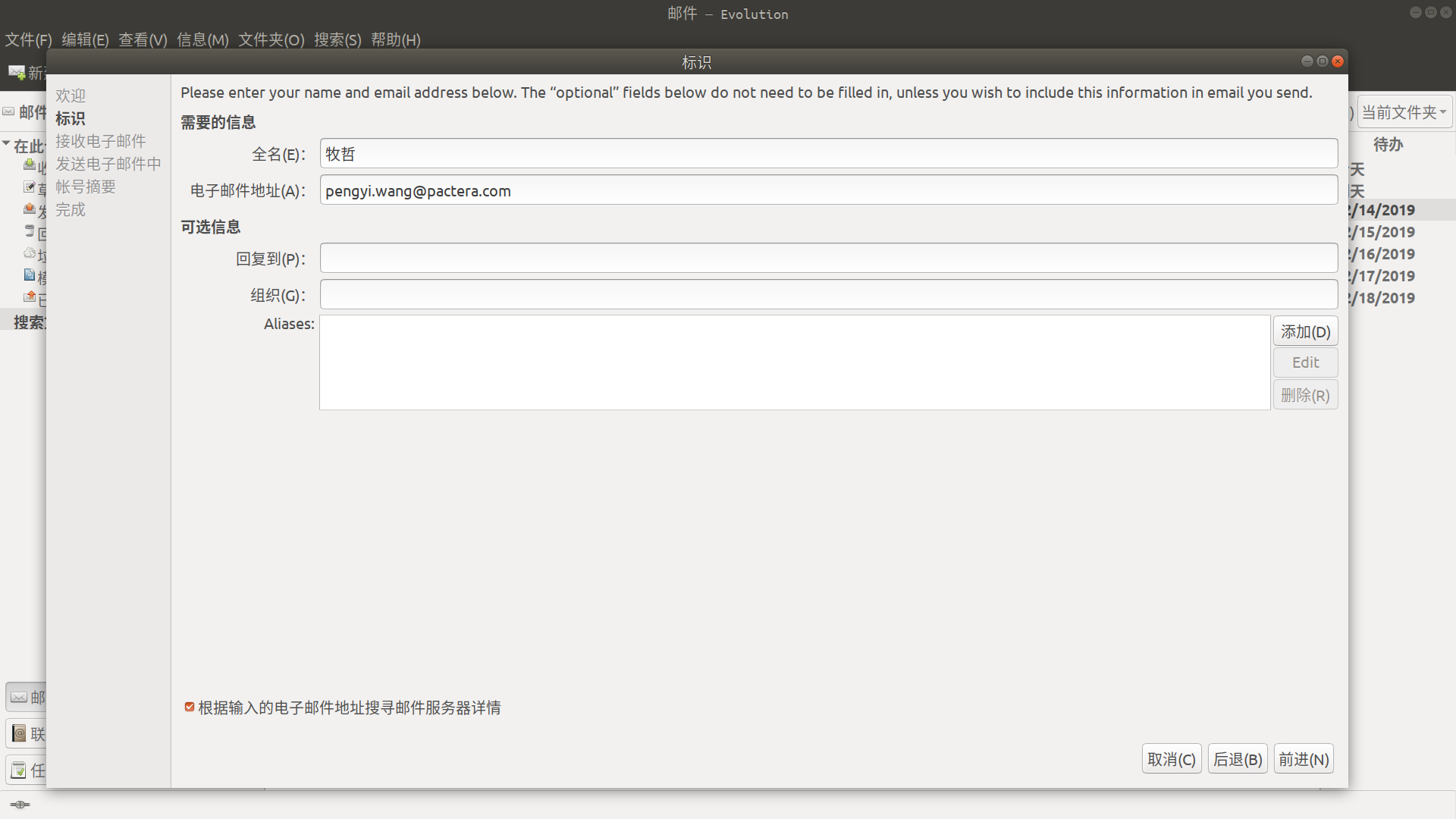
Task: Close the main Evolution window
Action: point(1446,12)
